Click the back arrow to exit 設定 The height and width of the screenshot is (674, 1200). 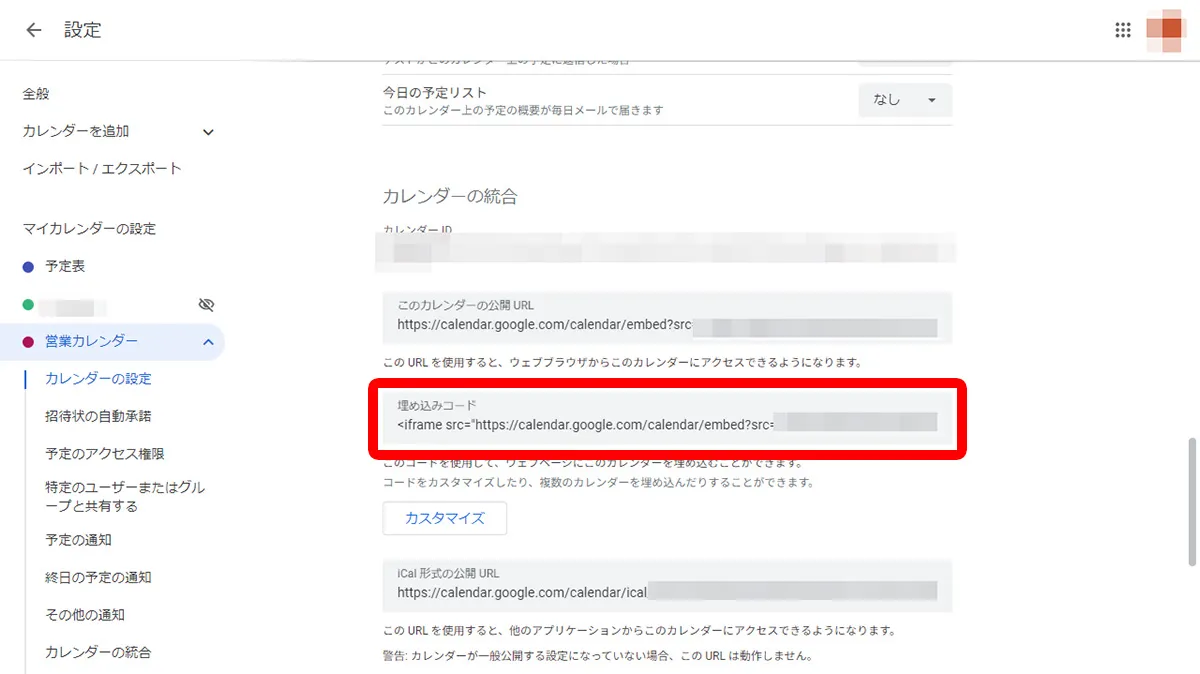click(33, 30)
